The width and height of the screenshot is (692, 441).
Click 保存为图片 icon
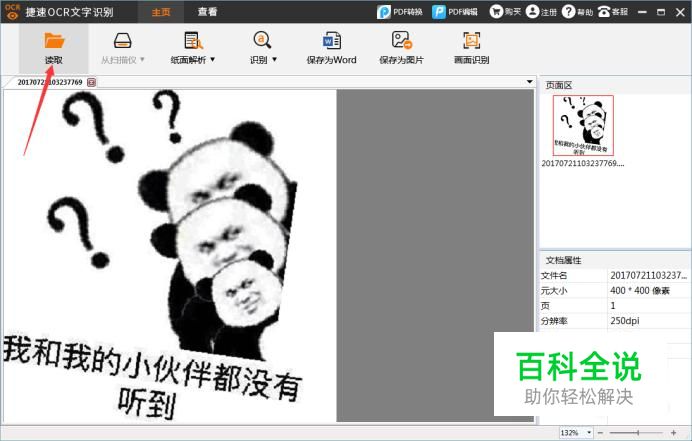[402, 40]
